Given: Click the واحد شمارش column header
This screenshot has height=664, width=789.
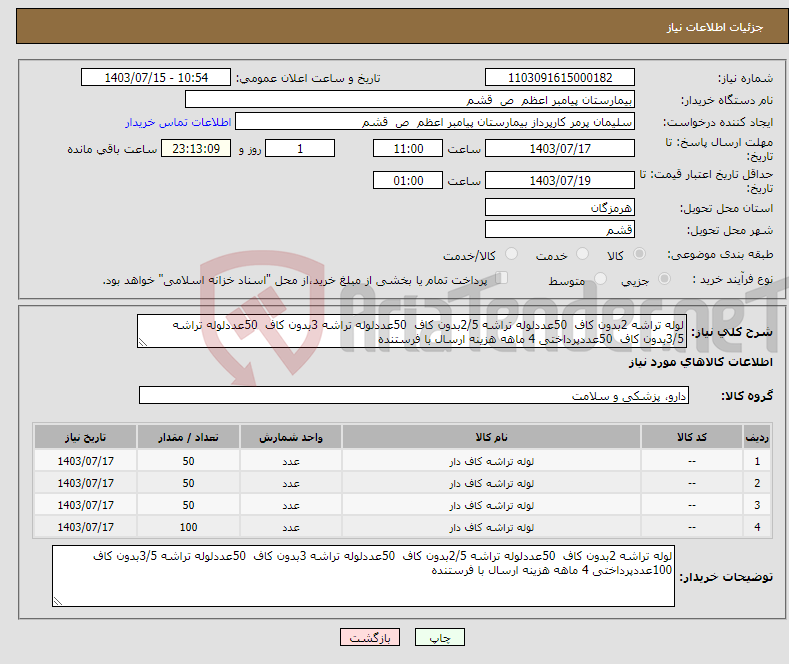Looking at the screenshot, I should pyautogui.click(x=291, y=437).
